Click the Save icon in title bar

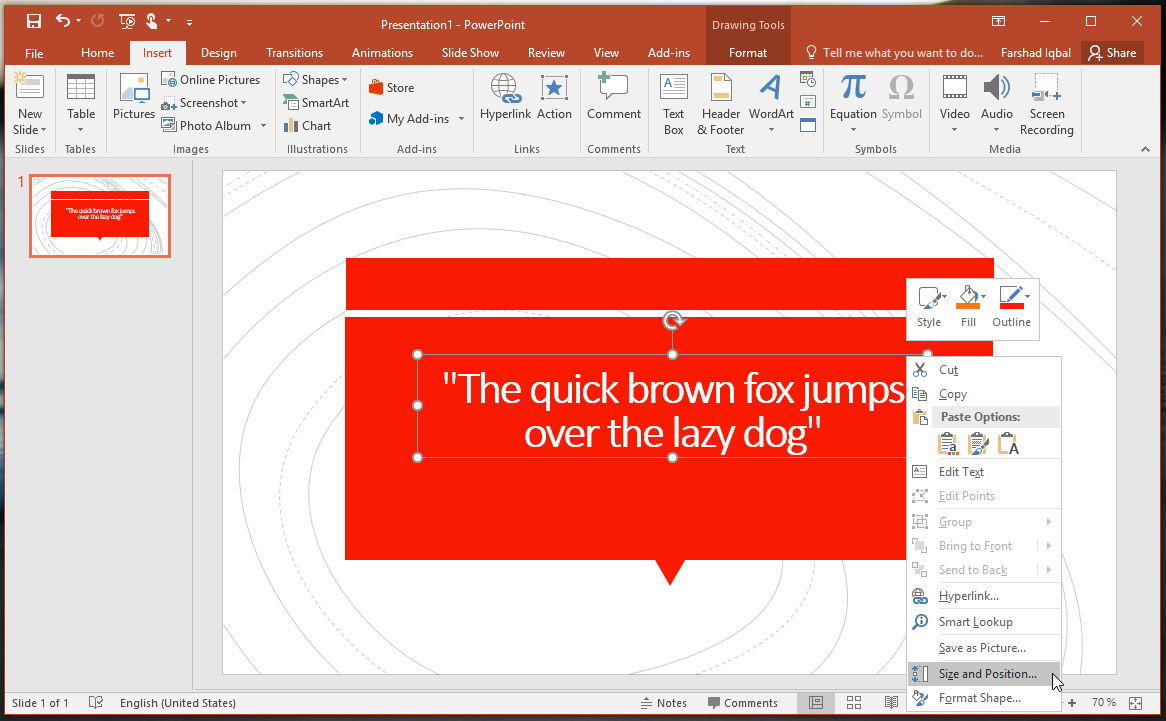tap(34, 21)
